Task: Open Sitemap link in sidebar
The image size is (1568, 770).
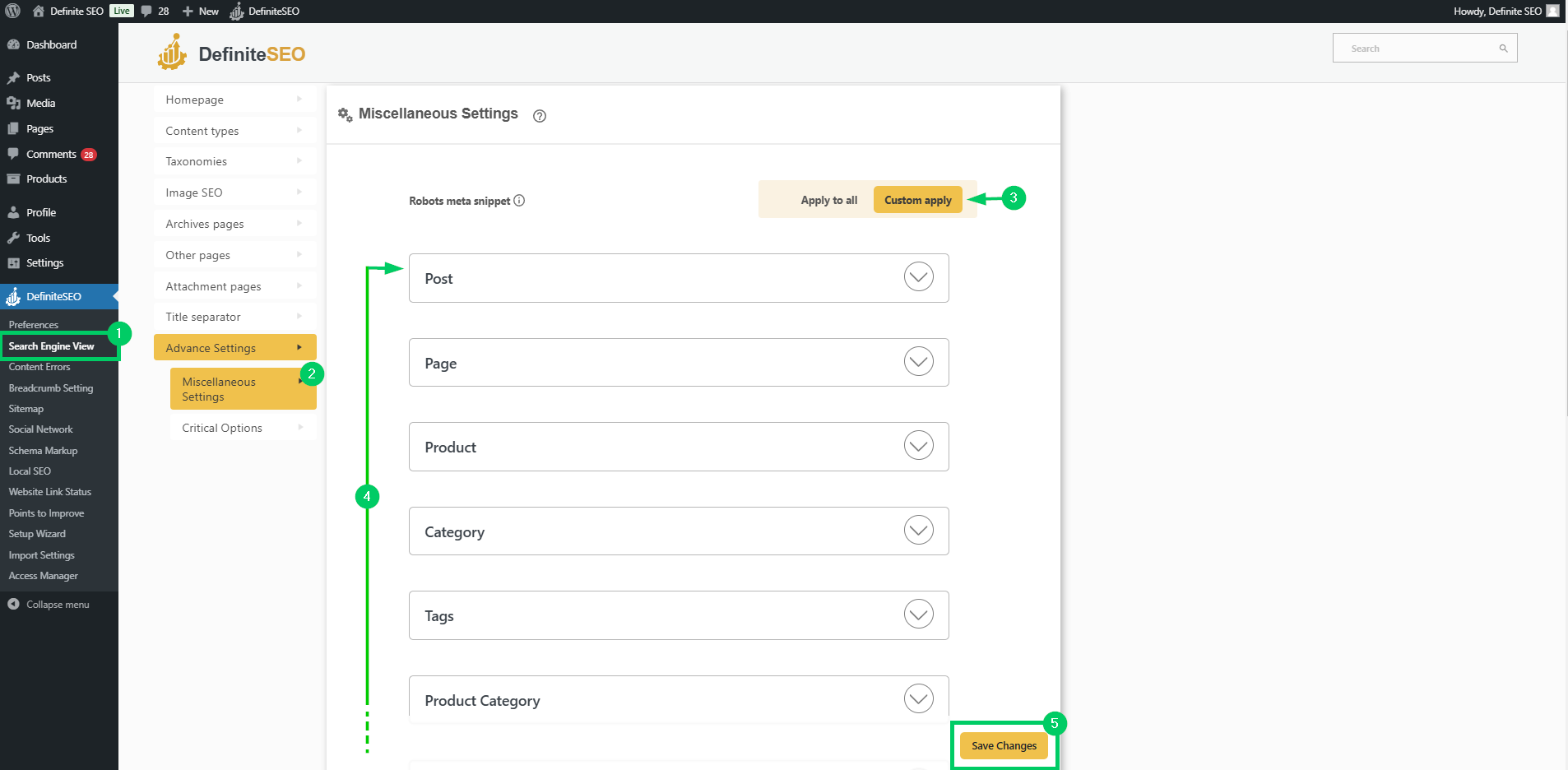Action: point(26,409)
